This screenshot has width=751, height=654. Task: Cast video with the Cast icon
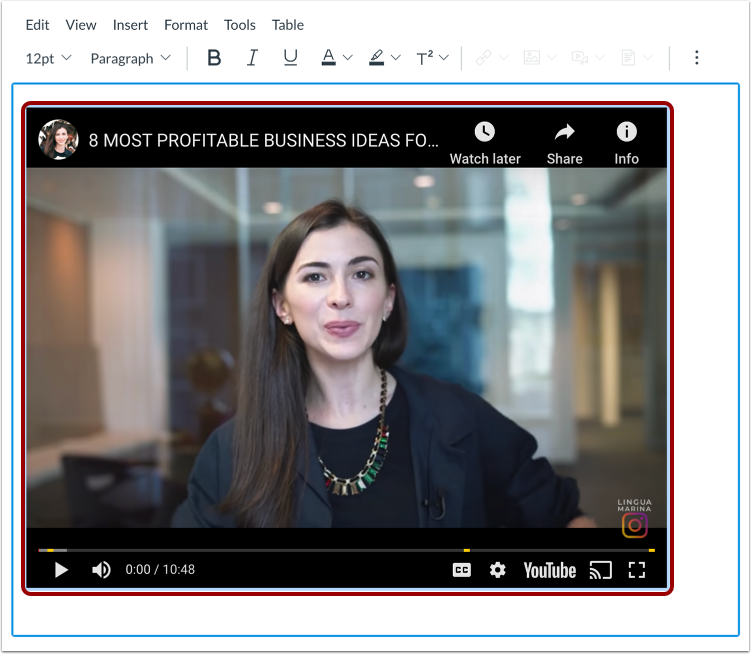click(601, 570)
